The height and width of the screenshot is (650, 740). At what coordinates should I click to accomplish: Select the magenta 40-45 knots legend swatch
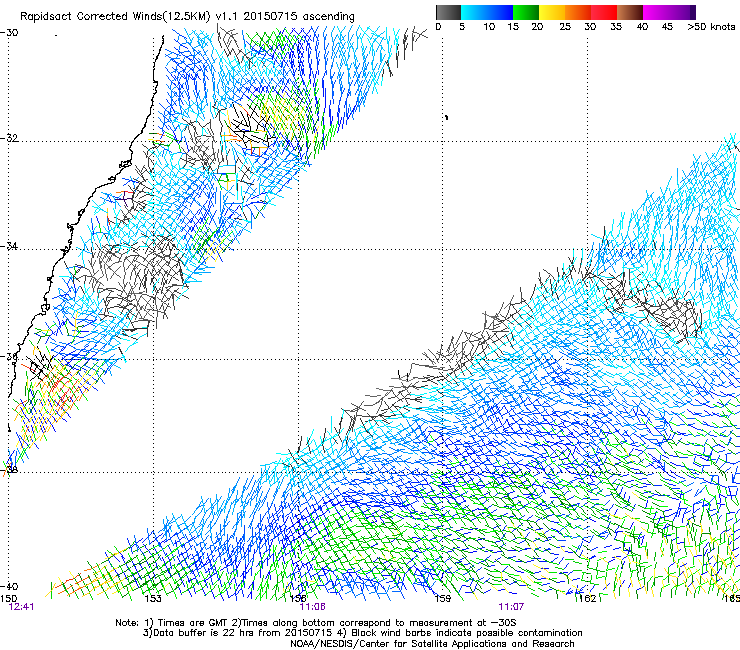tap(656, 12)
